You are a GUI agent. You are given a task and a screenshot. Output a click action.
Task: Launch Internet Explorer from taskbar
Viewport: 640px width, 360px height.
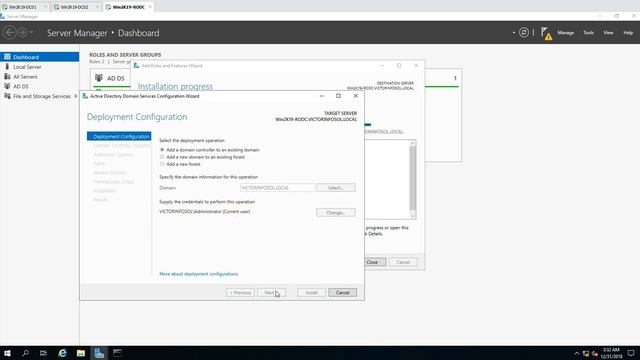click(62, 353)
